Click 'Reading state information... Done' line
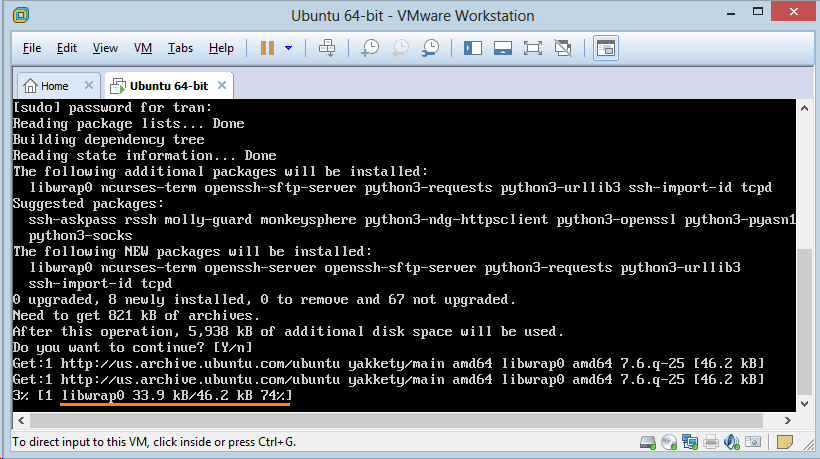 [x=144, y=156]
